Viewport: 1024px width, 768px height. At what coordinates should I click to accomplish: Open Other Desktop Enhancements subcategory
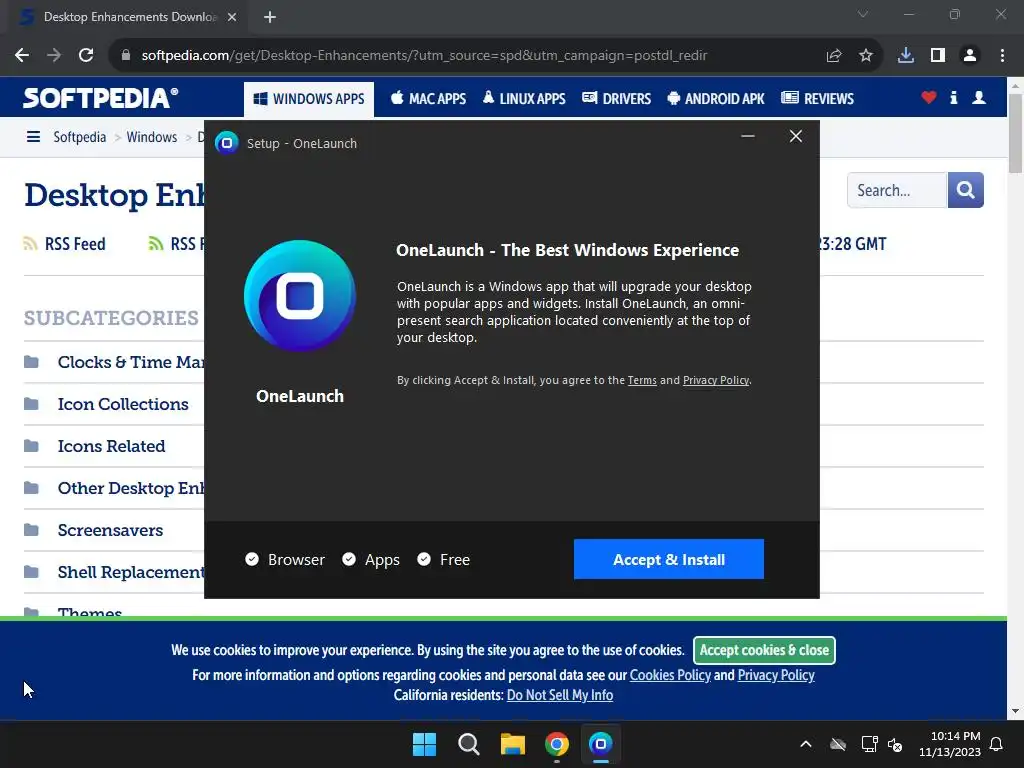click(x=131, y=488)
